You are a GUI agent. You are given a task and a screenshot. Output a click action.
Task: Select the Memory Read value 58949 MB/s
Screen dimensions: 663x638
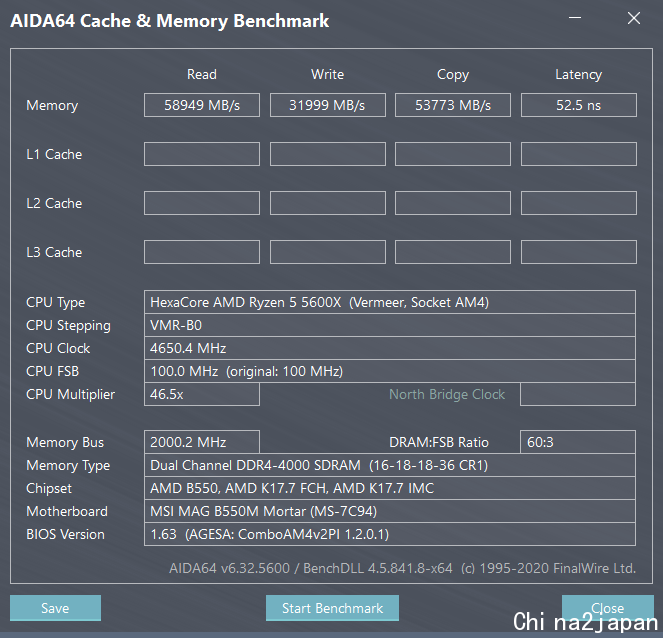tap(202, 105)
